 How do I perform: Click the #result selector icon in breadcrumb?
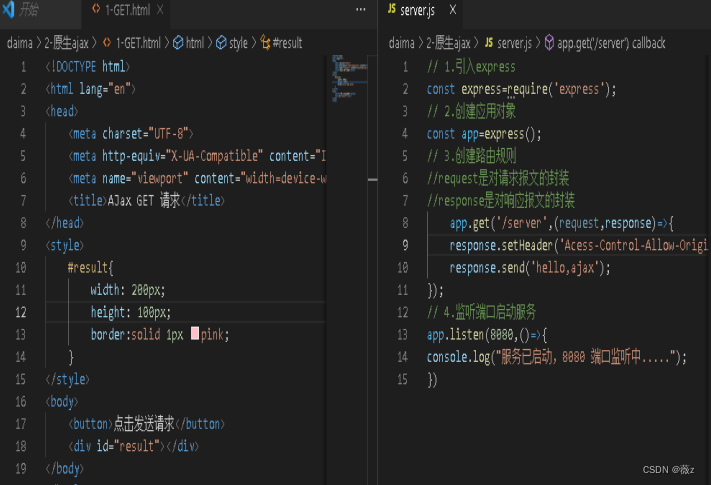click(x=265, y=43)
